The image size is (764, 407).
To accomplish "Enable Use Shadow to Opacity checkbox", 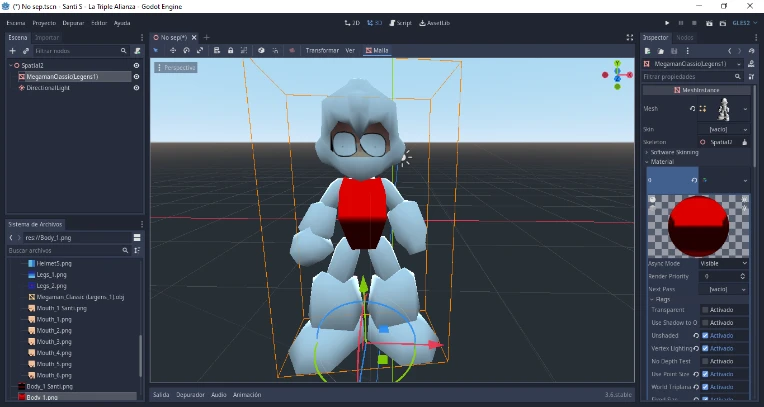I will coord(705,323).
